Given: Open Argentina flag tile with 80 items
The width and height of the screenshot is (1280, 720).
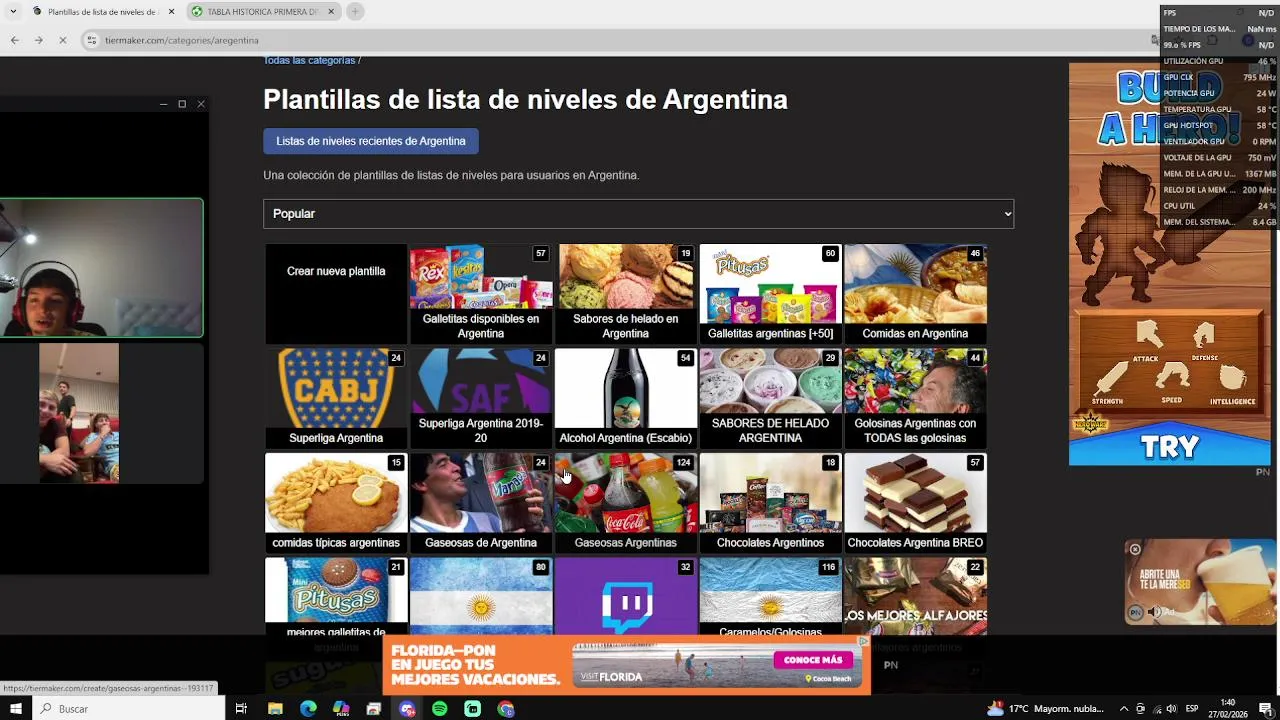Looking at the screenshot, I should [x=481, y=596].
